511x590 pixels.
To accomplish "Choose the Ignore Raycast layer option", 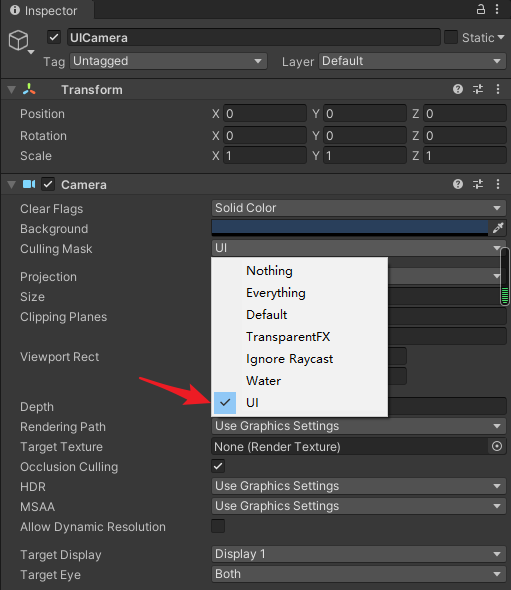I will pyautogui.click(x=300, y=359).
